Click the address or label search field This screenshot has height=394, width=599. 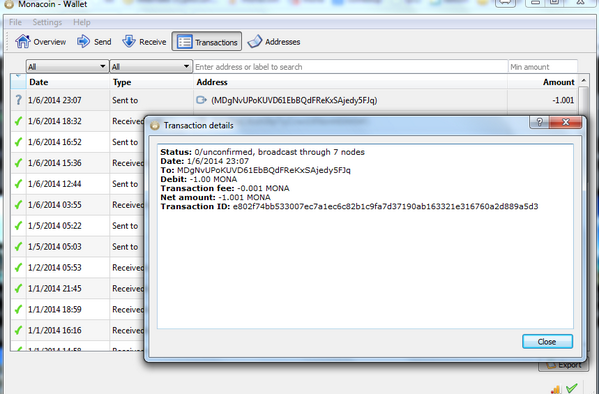click(x=350, y=66)
